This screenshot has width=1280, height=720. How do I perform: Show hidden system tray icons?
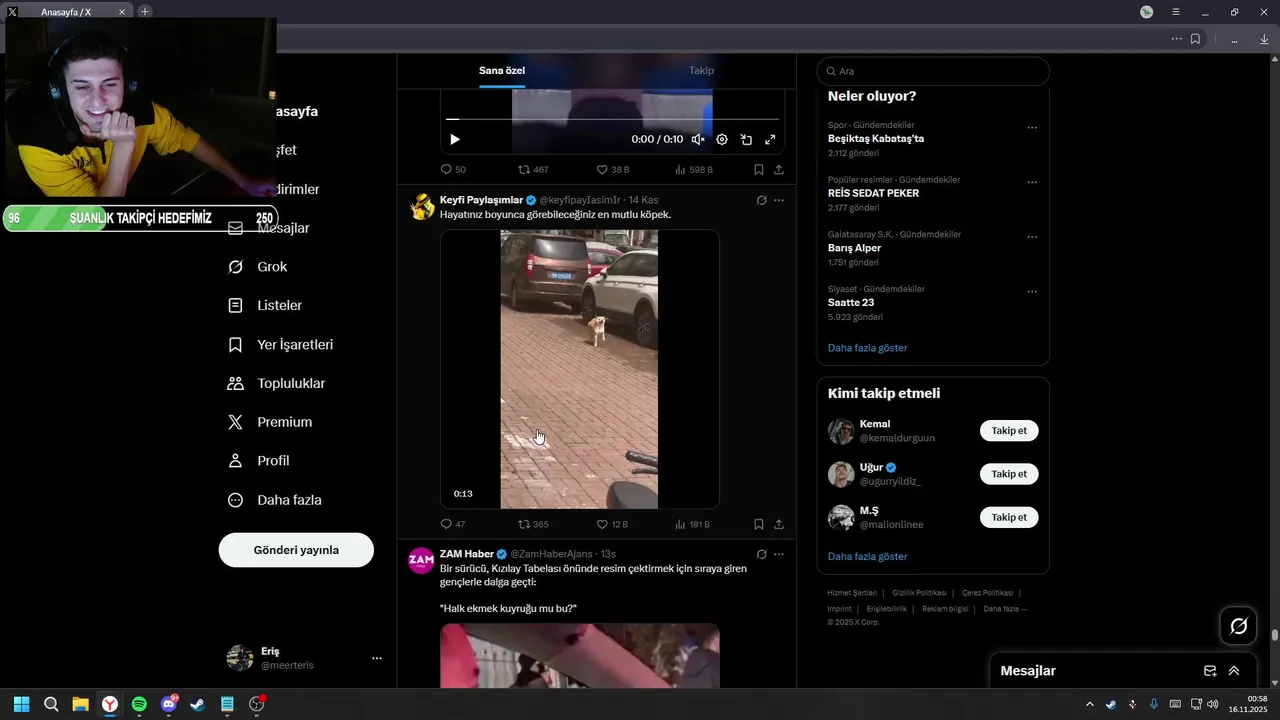pos(1090,704)
